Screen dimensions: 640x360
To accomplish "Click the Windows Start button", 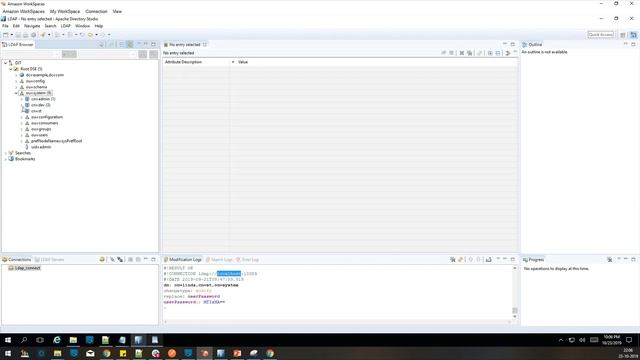I will pos(8,340).
